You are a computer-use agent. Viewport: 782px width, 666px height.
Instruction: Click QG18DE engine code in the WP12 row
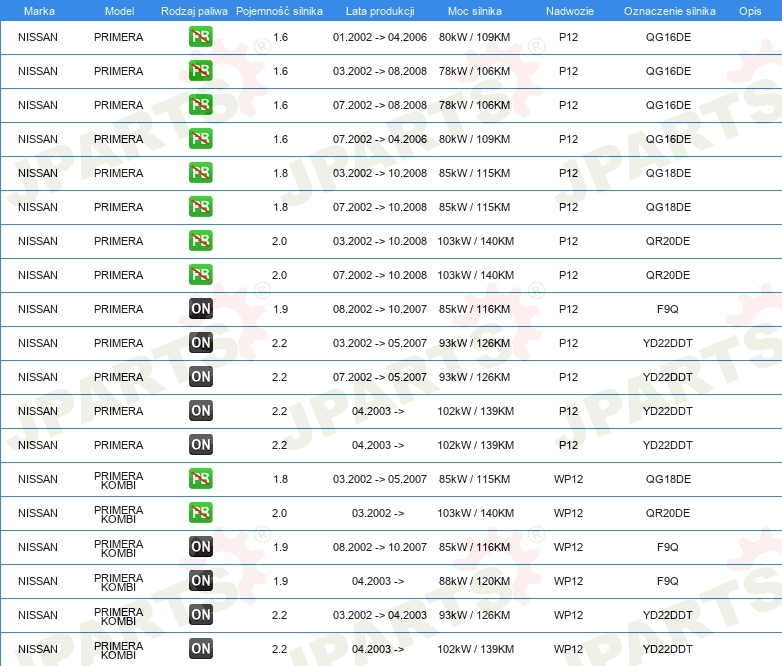(668, 479)
